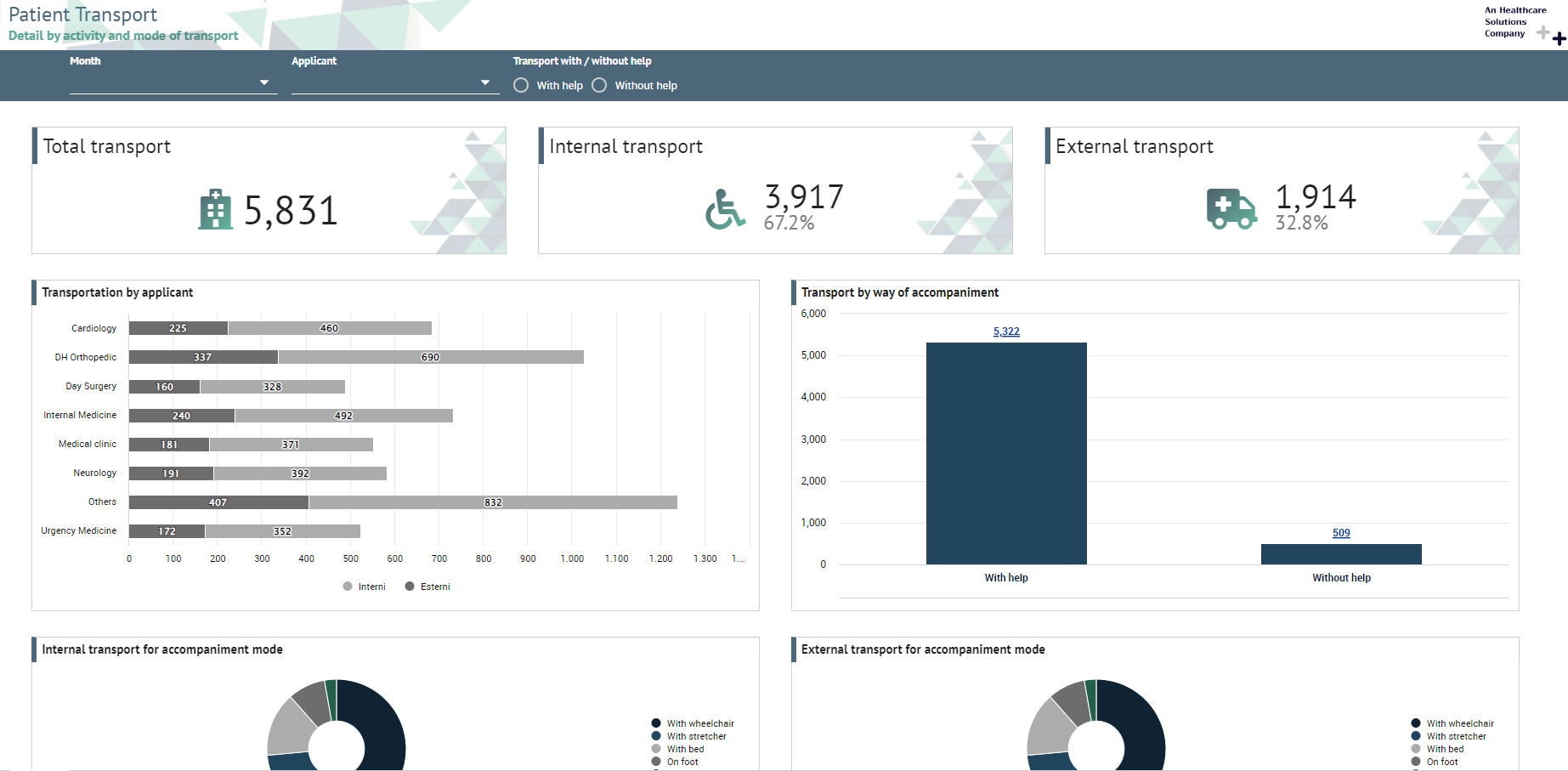Select the With help radio button

521,85
